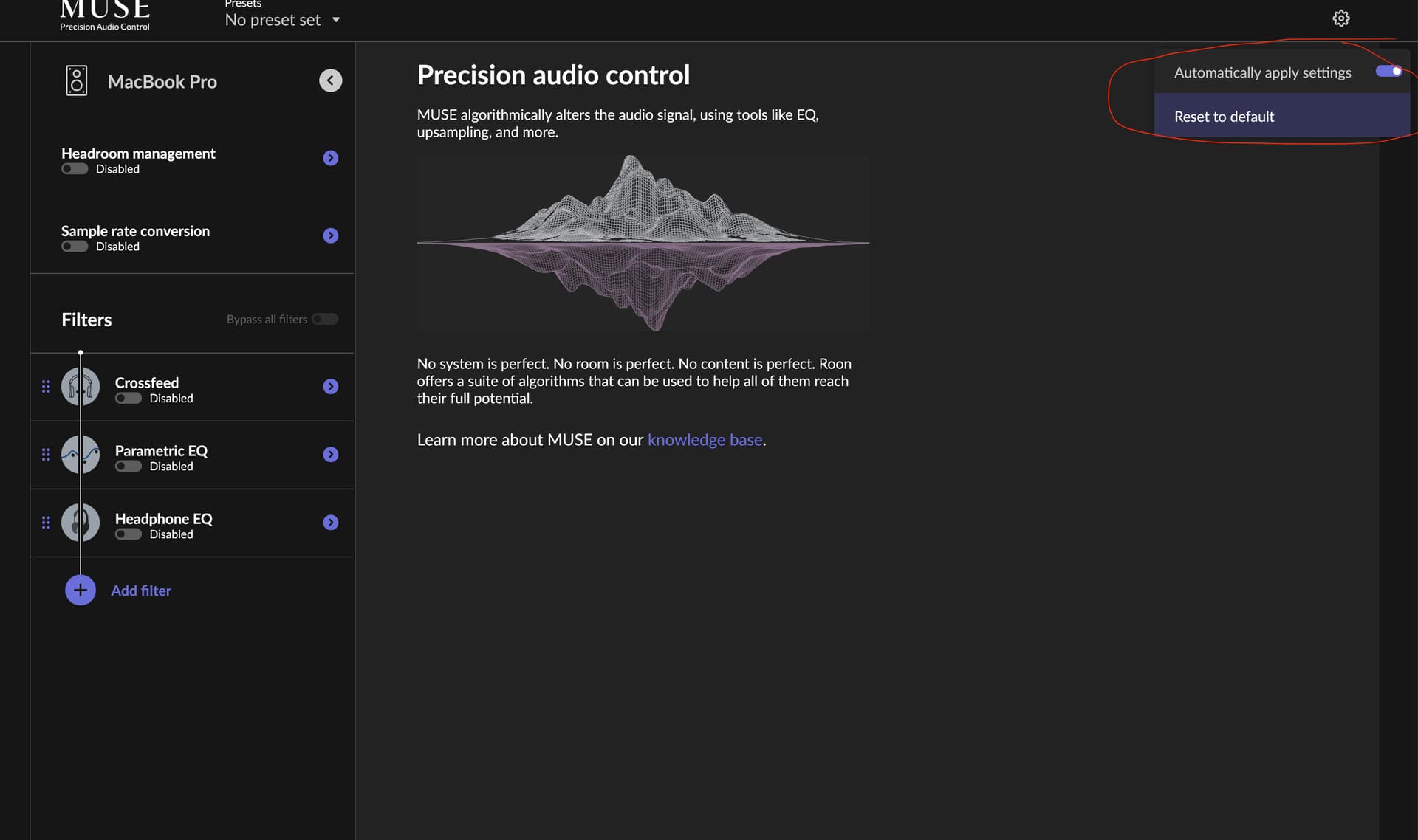The image size is (1418, 840).
Task: Click the plus Add filter icon
Action: (81, 590)
